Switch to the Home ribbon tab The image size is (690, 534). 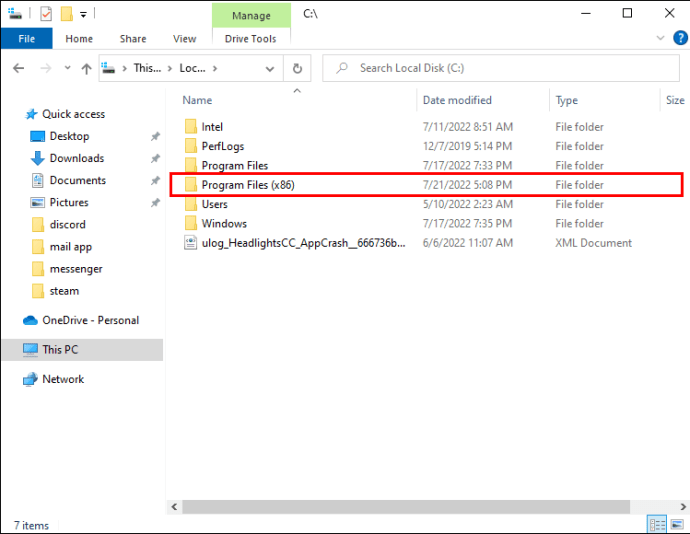(x=79, y=39)
